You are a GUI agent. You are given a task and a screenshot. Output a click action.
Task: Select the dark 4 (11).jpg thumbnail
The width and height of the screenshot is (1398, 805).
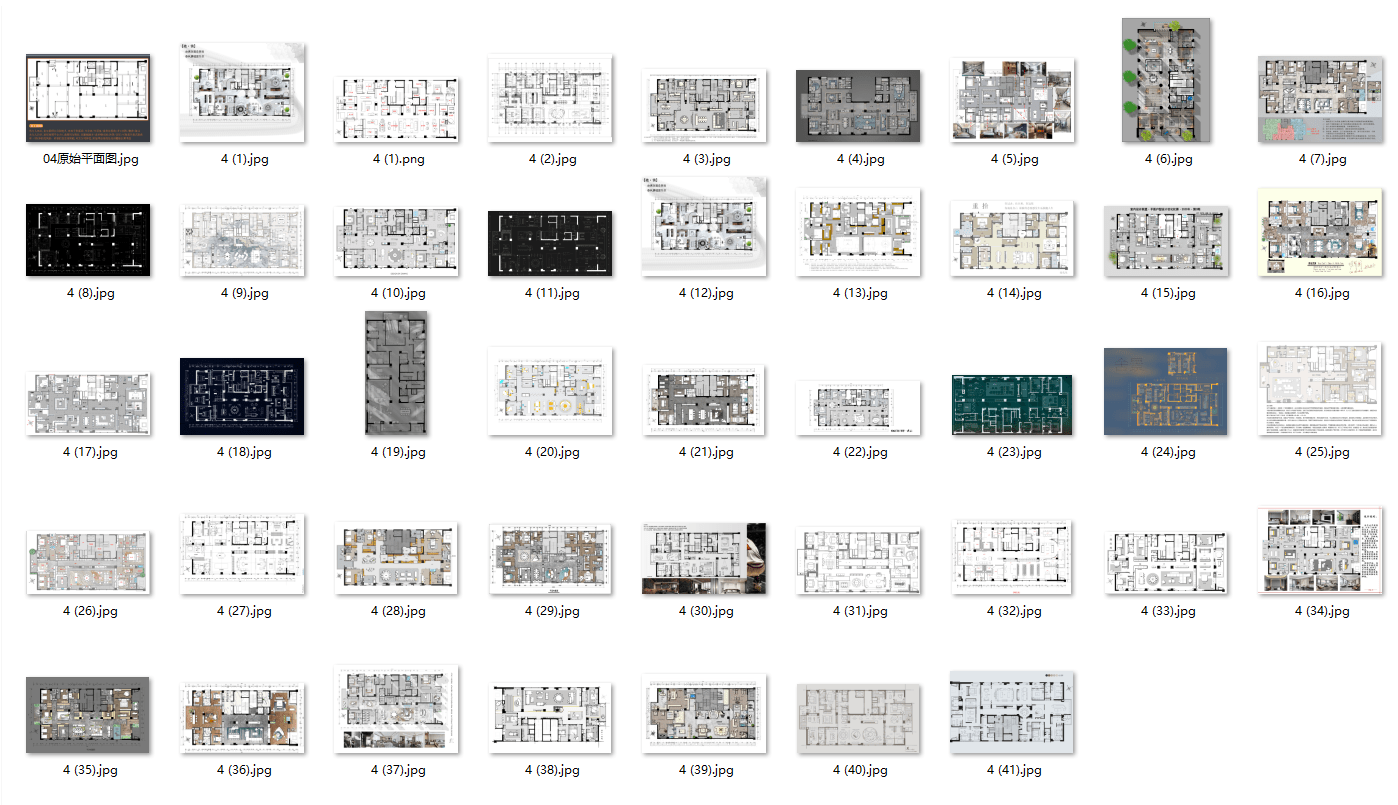550,243
